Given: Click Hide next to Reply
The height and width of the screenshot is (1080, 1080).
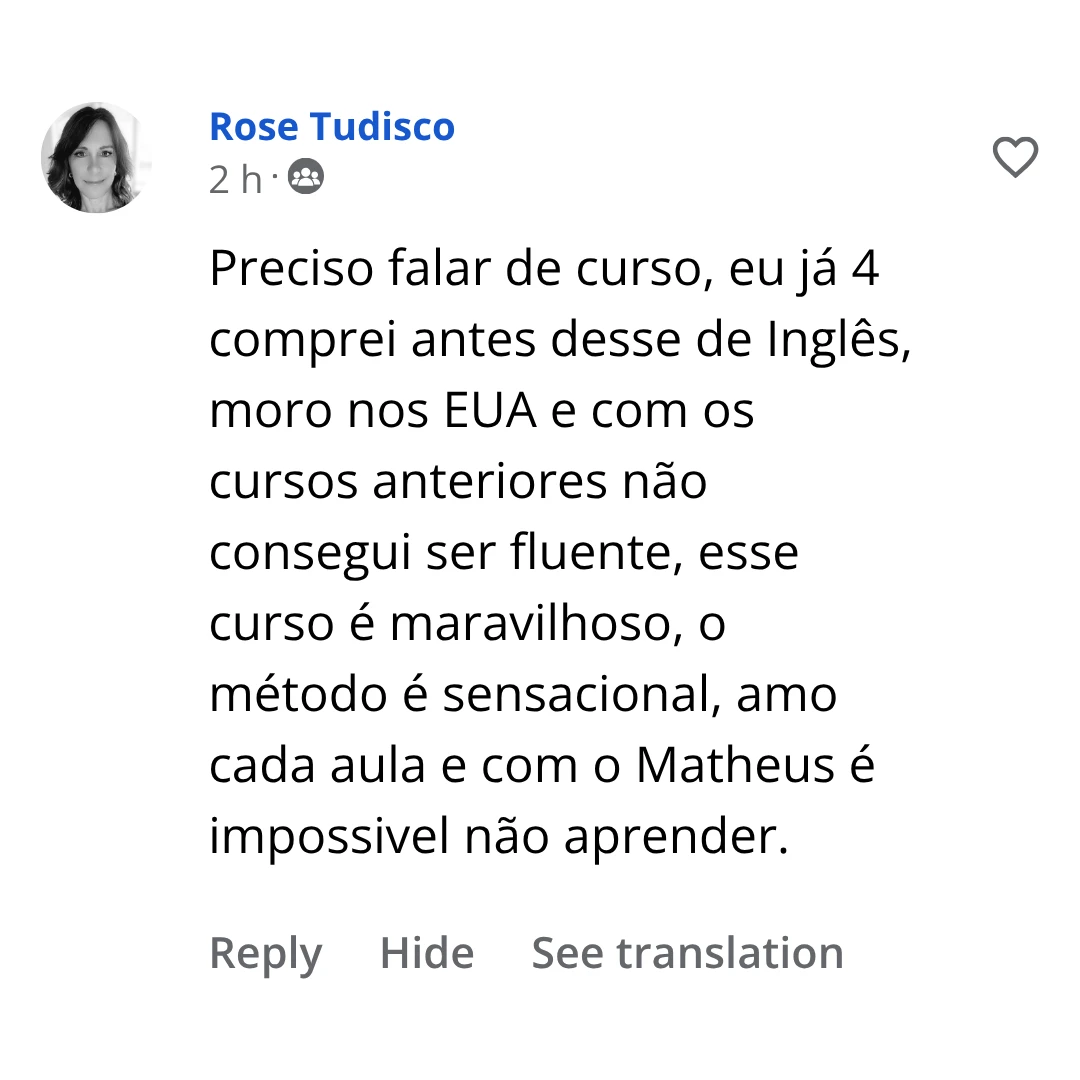Looking at the screenshot, I should point(426,952).
